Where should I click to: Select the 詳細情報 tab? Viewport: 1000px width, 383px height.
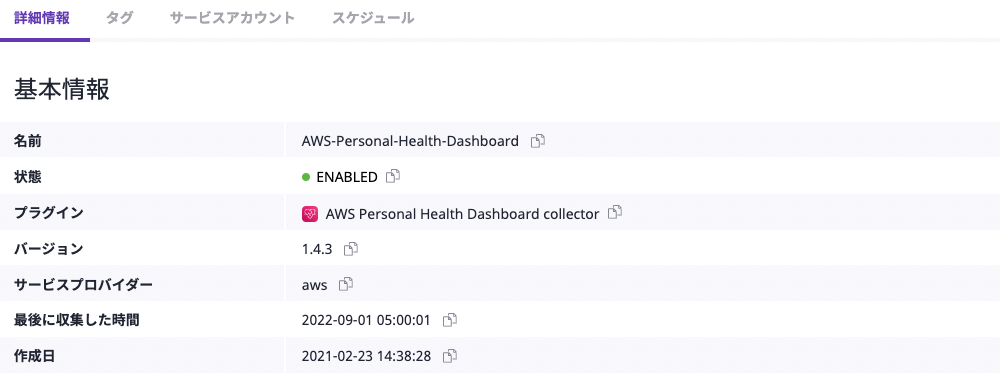click(x=41, y=18)
